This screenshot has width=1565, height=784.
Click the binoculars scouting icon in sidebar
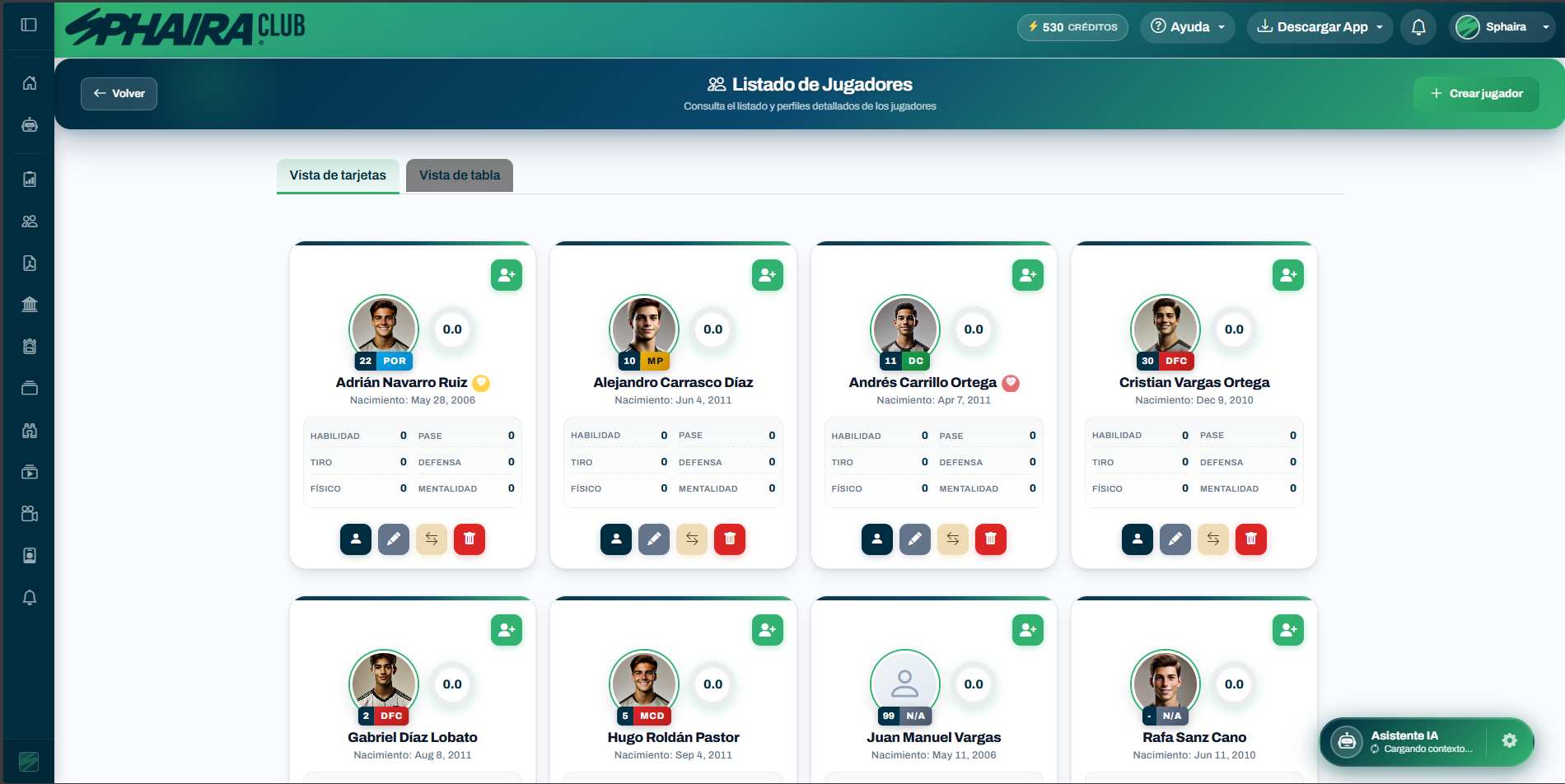pyautogui.click(x=30, y=430)
